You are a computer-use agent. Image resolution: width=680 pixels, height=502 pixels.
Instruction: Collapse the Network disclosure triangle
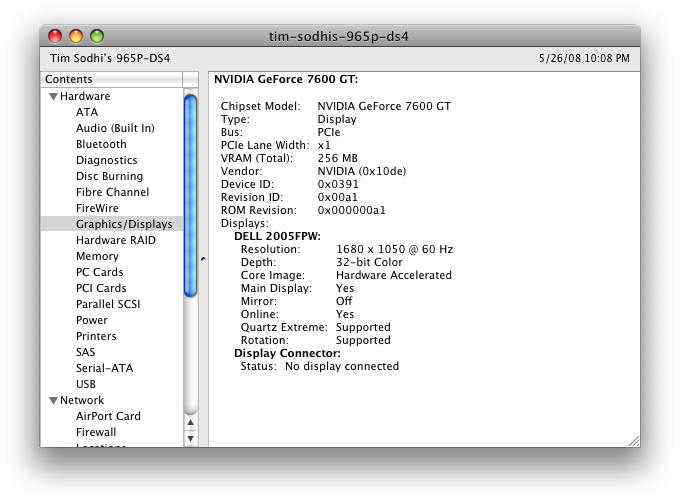(x=53, y=401)
